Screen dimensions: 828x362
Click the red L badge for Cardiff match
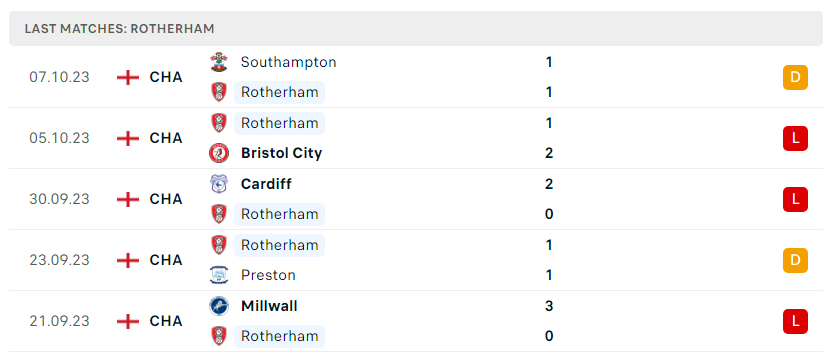coord(795,199)
